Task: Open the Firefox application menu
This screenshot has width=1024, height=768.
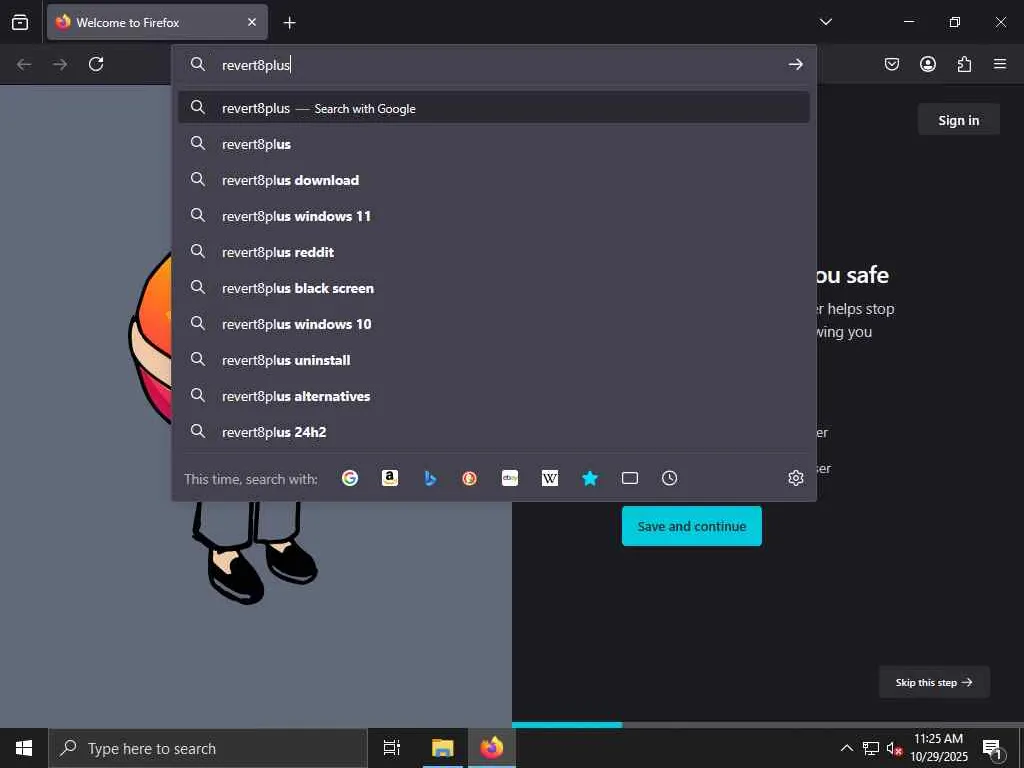Action: (x=1000, y=64)
